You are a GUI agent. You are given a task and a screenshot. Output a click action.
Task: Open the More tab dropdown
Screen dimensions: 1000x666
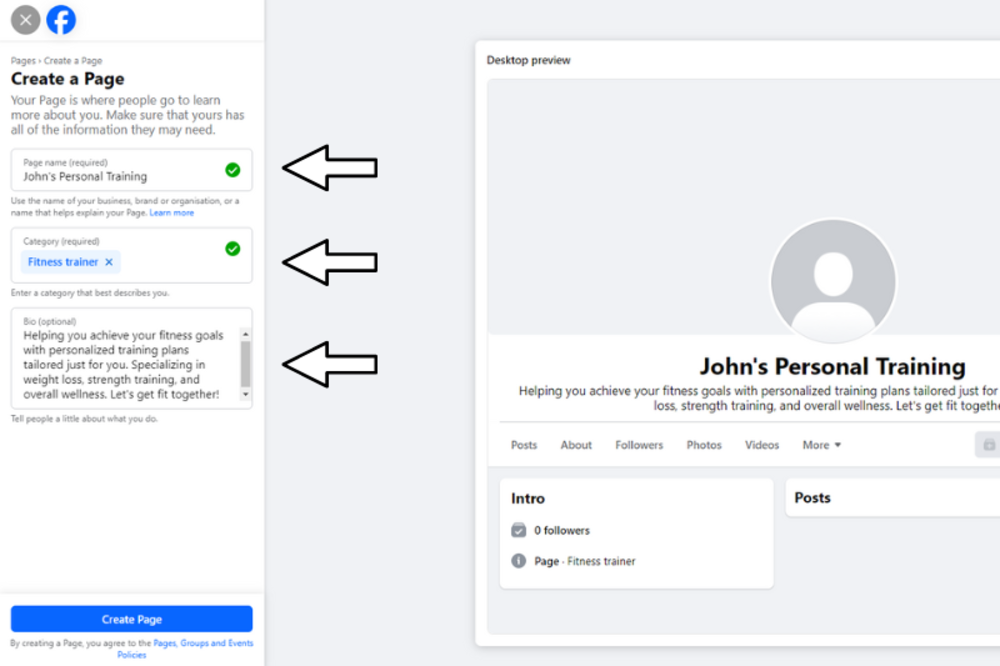(x=821, y=445)
